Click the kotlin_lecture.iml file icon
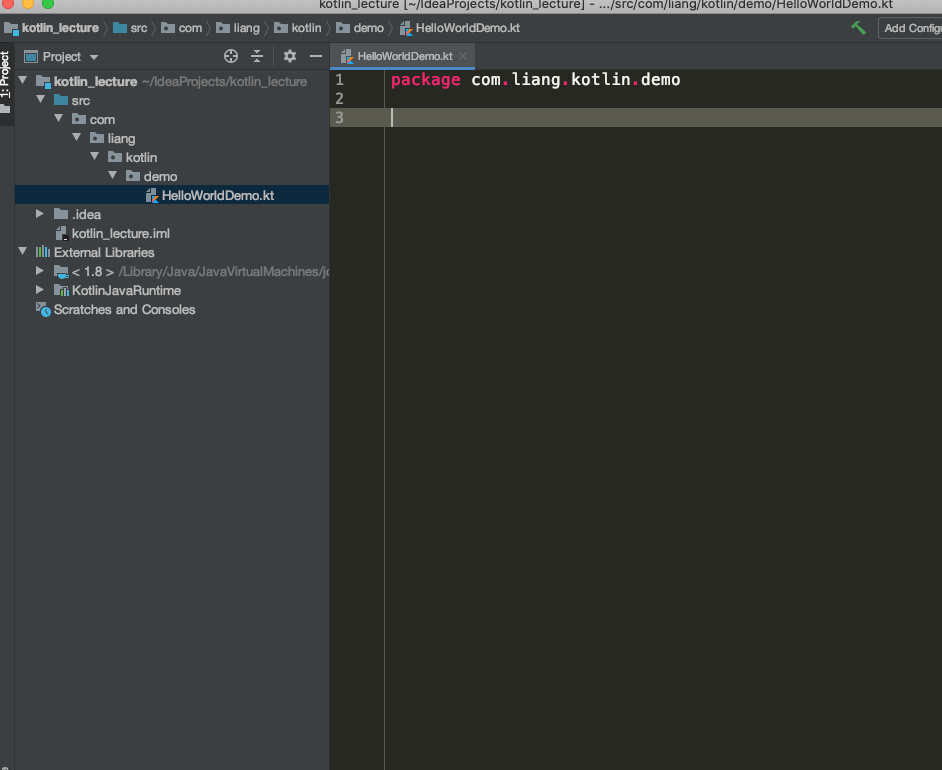Viewport: 942px width, 770px height. pos(61,234)
